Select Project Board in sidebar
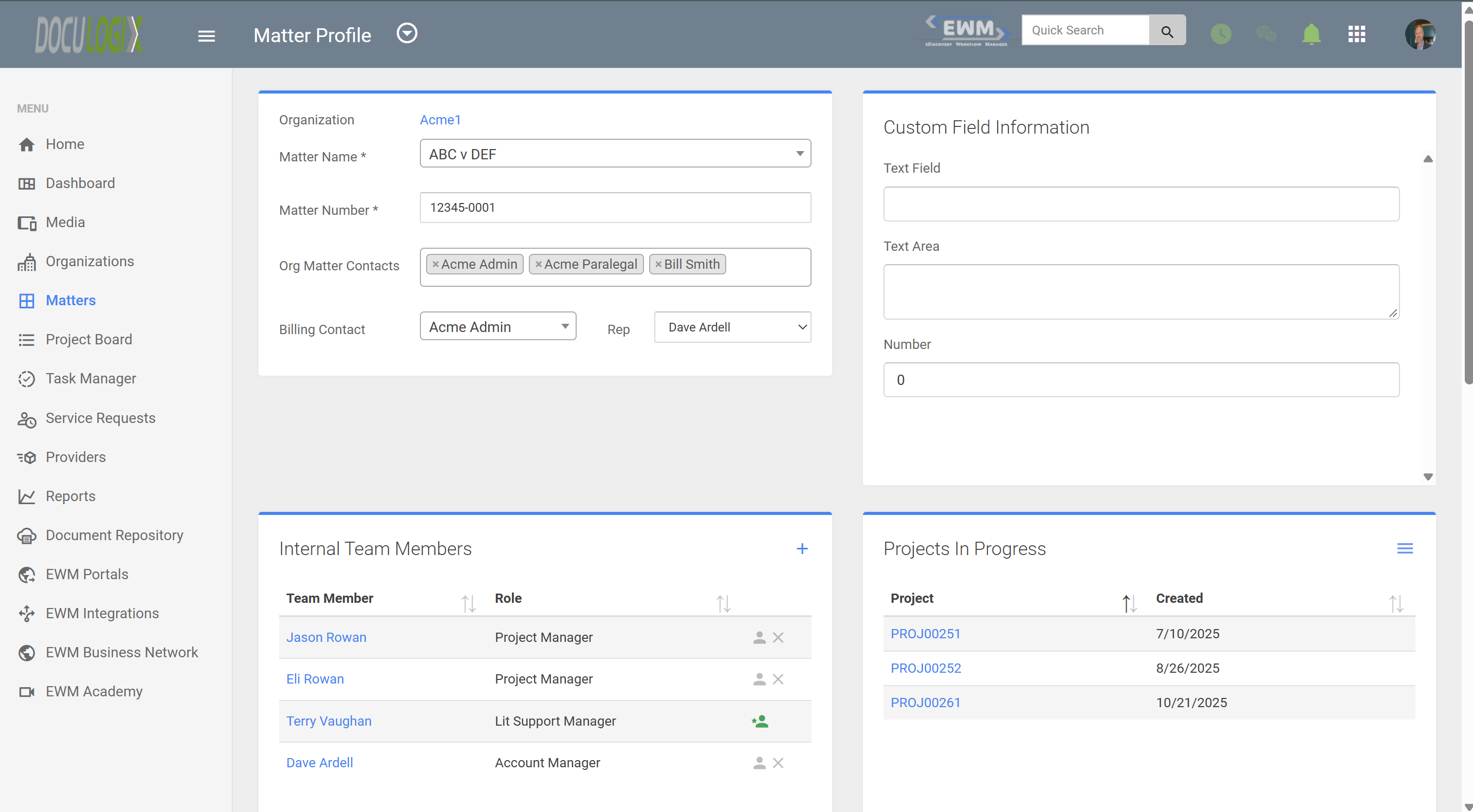 tap(75, 340)
